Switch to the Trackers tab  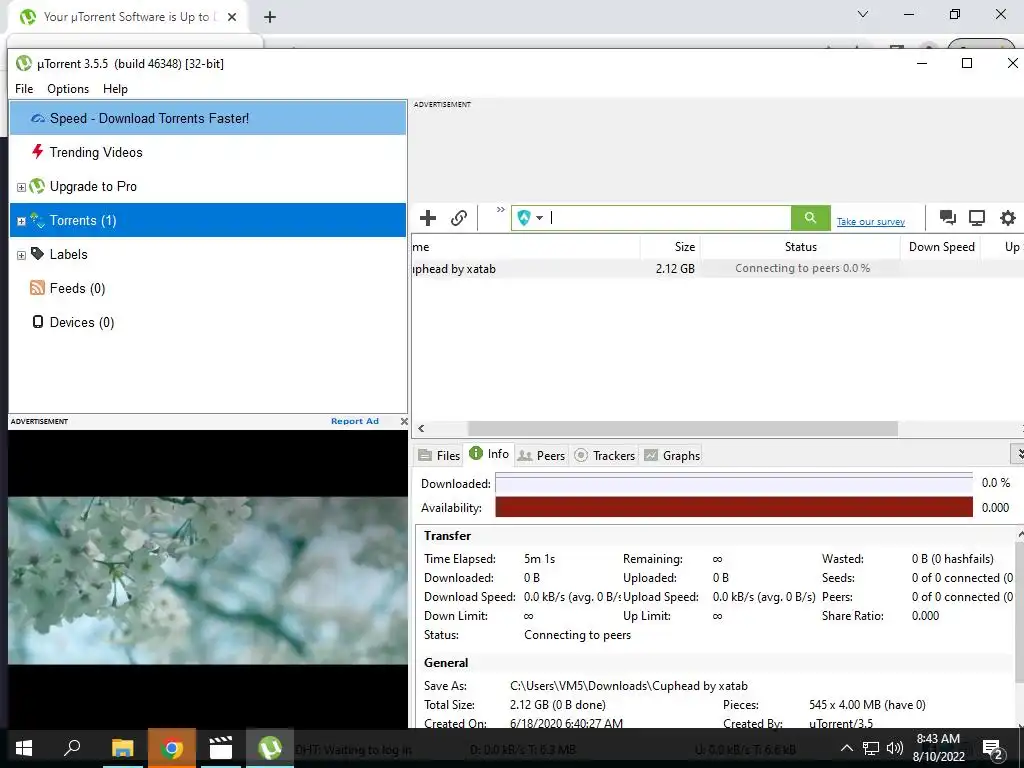coord(605,455)
